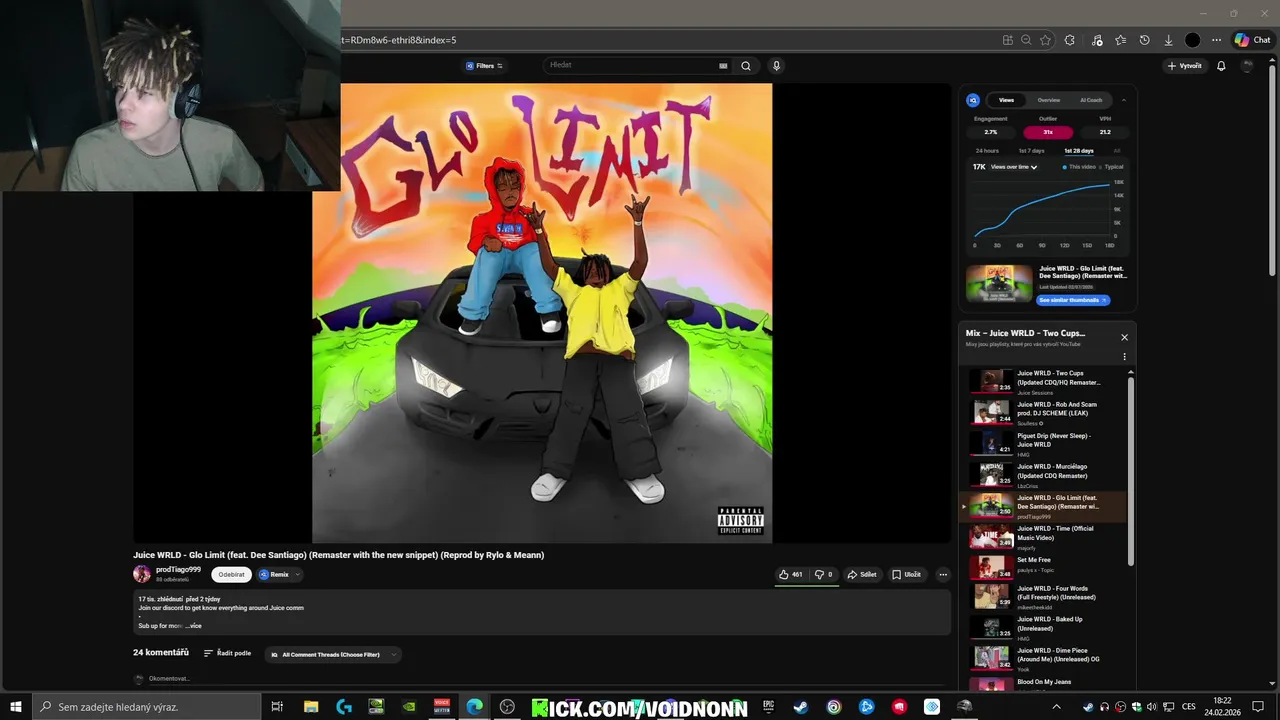Open the Remix dropdown under video title
Screen dimensions: 1280x720
(279, 575)
